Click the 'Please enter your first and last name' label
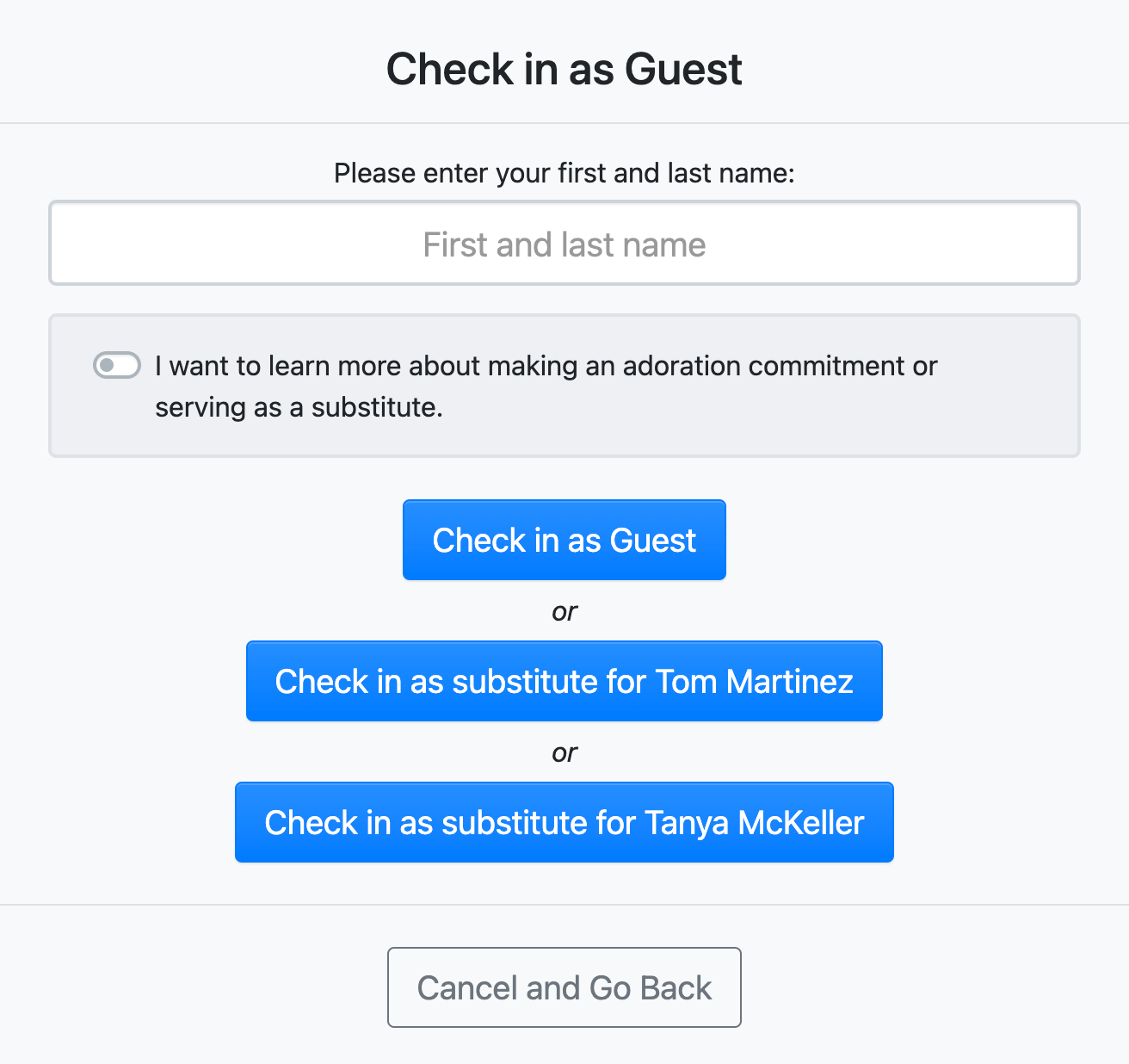The height and width of the screenshot is (1064, 1129). (564, 173)
